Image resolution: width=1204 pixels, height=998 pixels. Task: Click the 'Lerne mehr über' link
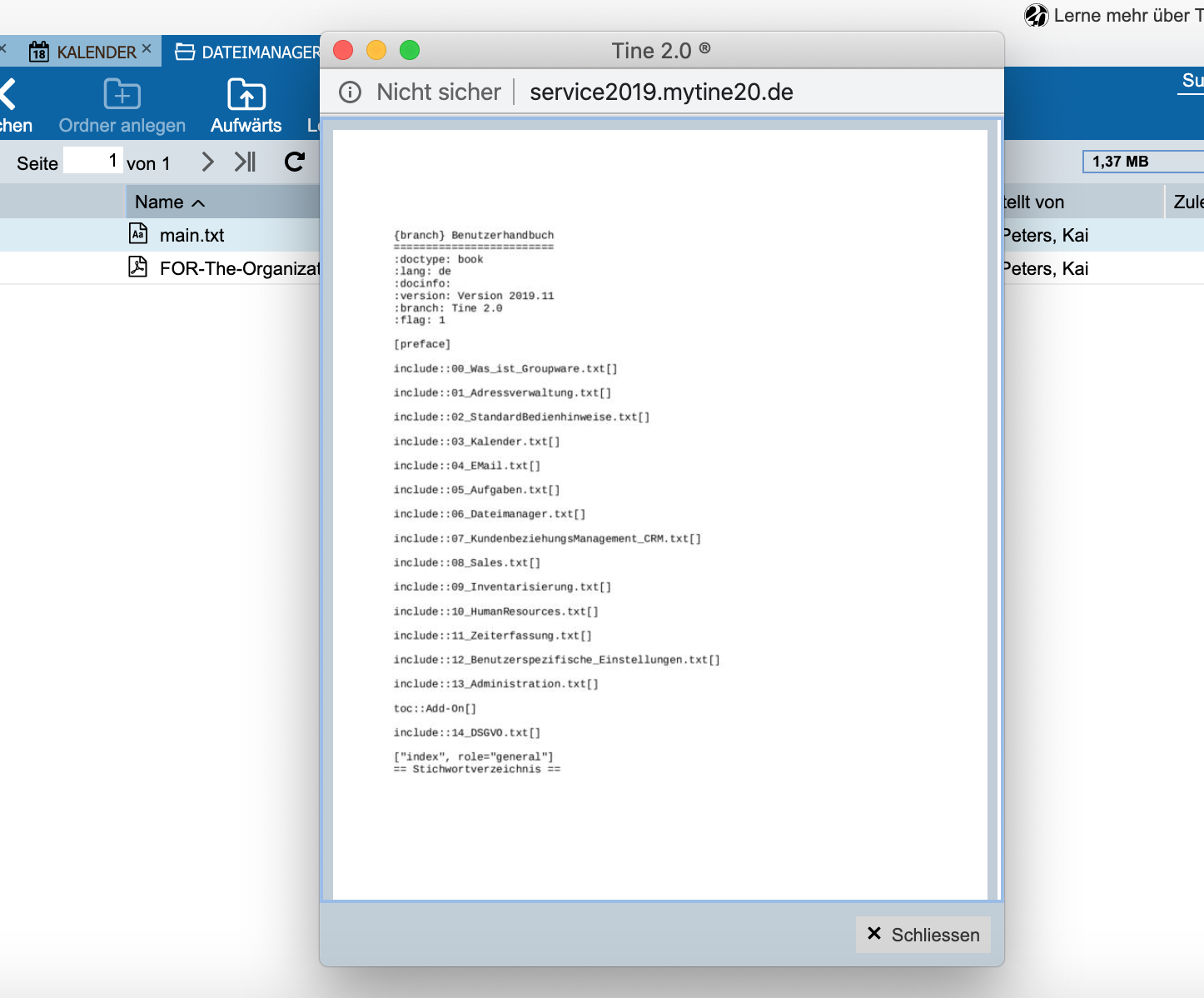pyautogui.click(x=1128, y=15)
